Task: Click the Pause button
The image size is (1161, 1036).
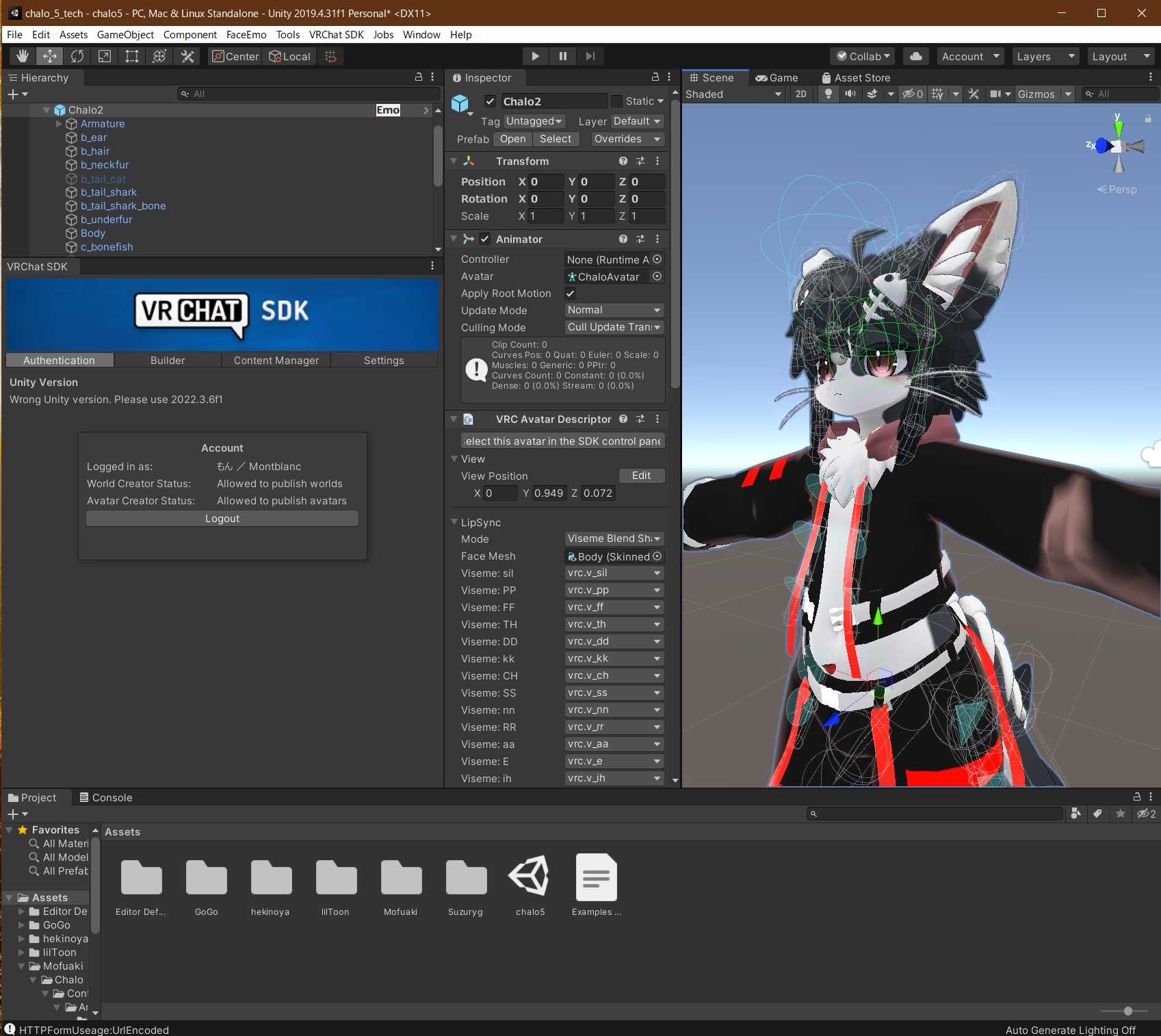Action: (x=562, y=56)
